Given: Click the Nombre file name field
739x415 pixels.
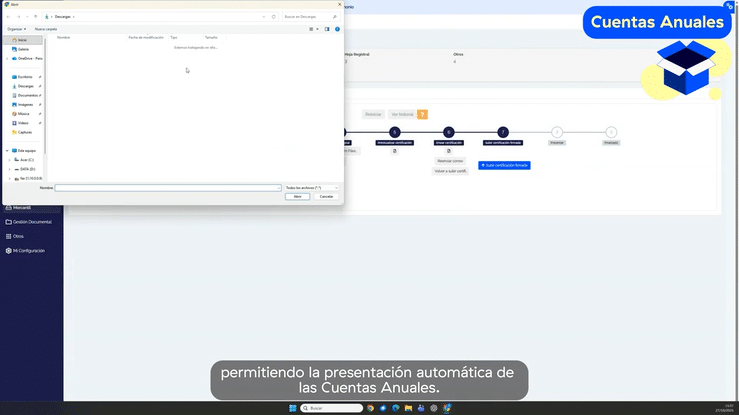Looking at the screenshot, I should (168, 188).
